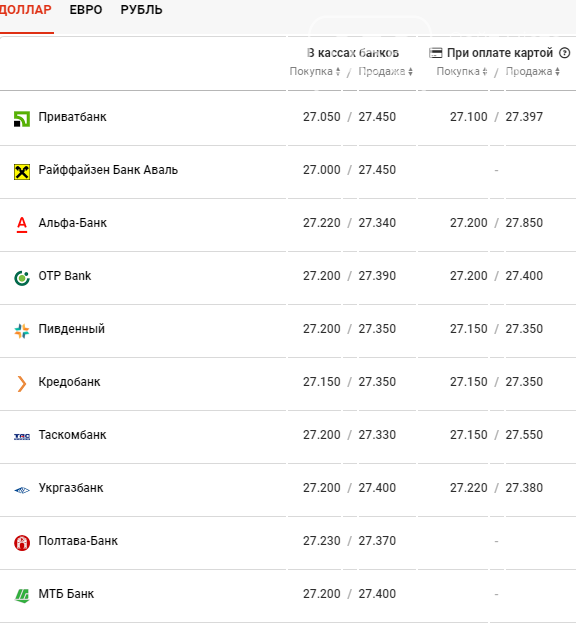
Task: Open the Полтава-Банк link
Action: pyautogui.click(x=78, y=541)
